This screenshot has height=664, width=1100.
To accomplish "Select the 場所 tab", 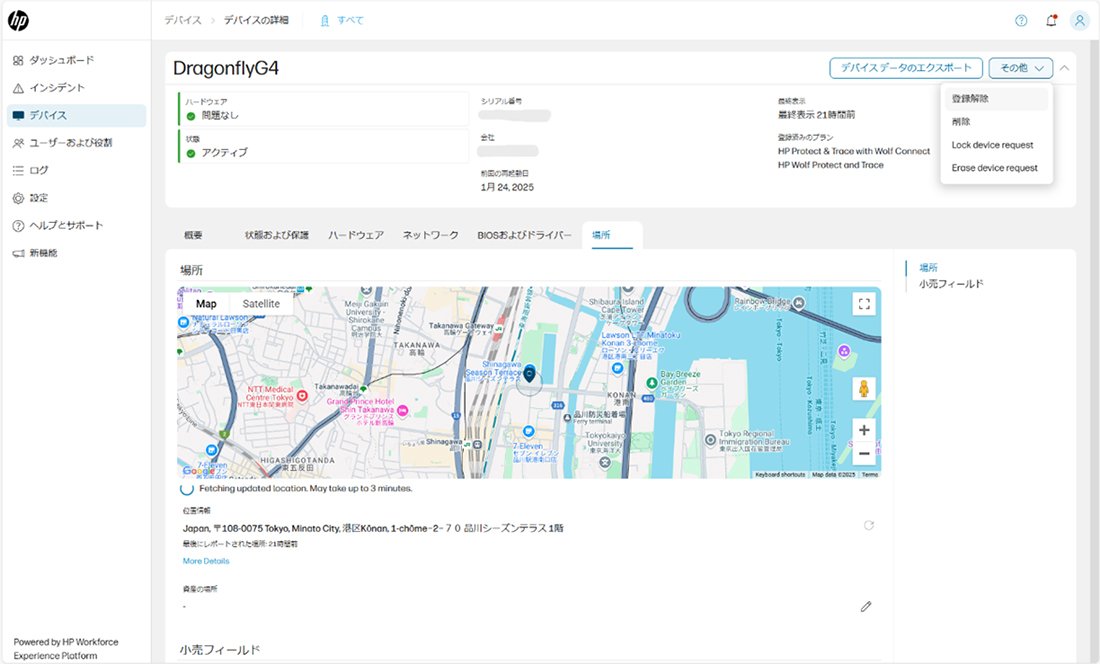I will tap(612, 235).
